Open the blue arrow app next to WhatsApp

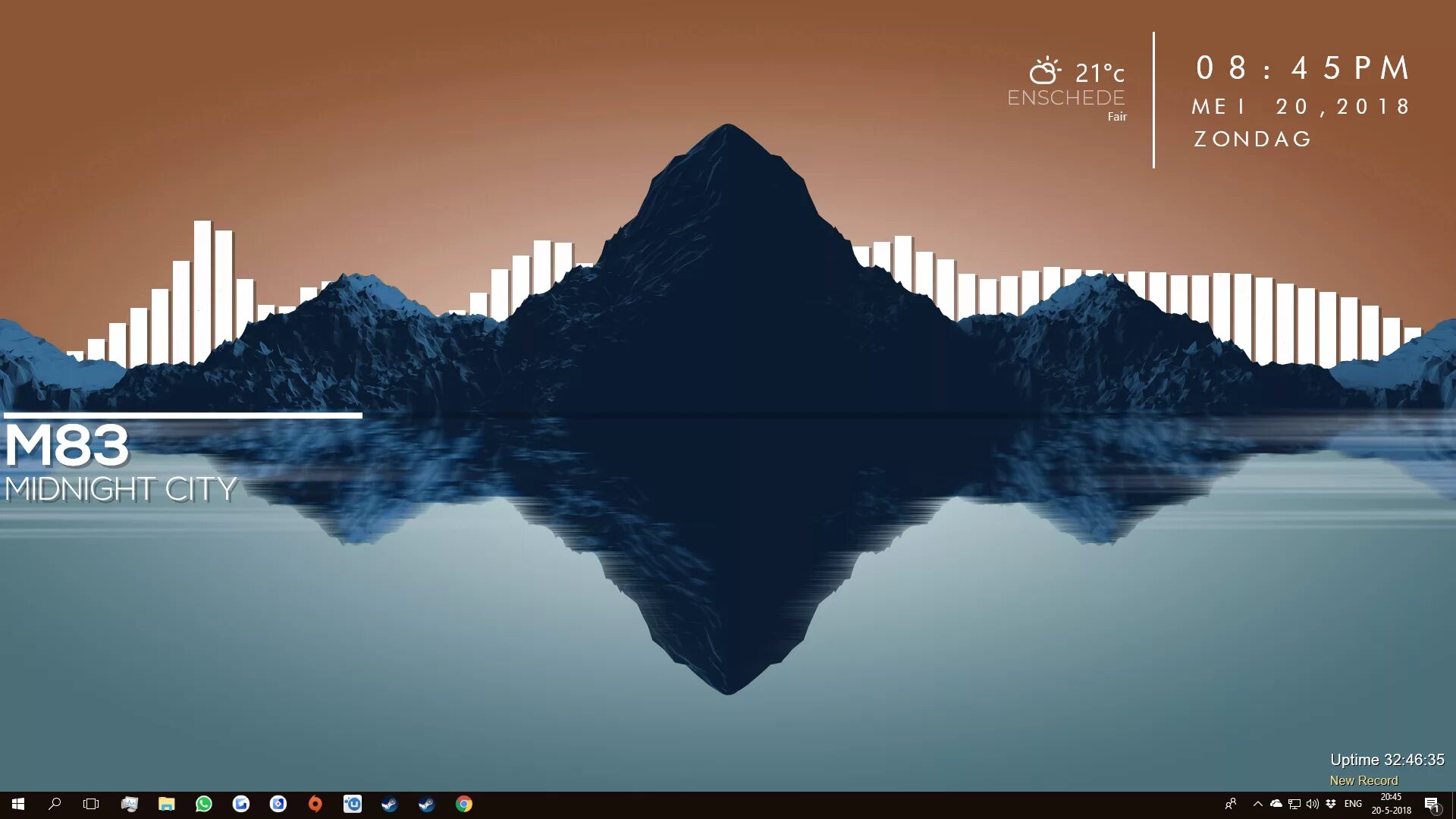click(240, 804)
